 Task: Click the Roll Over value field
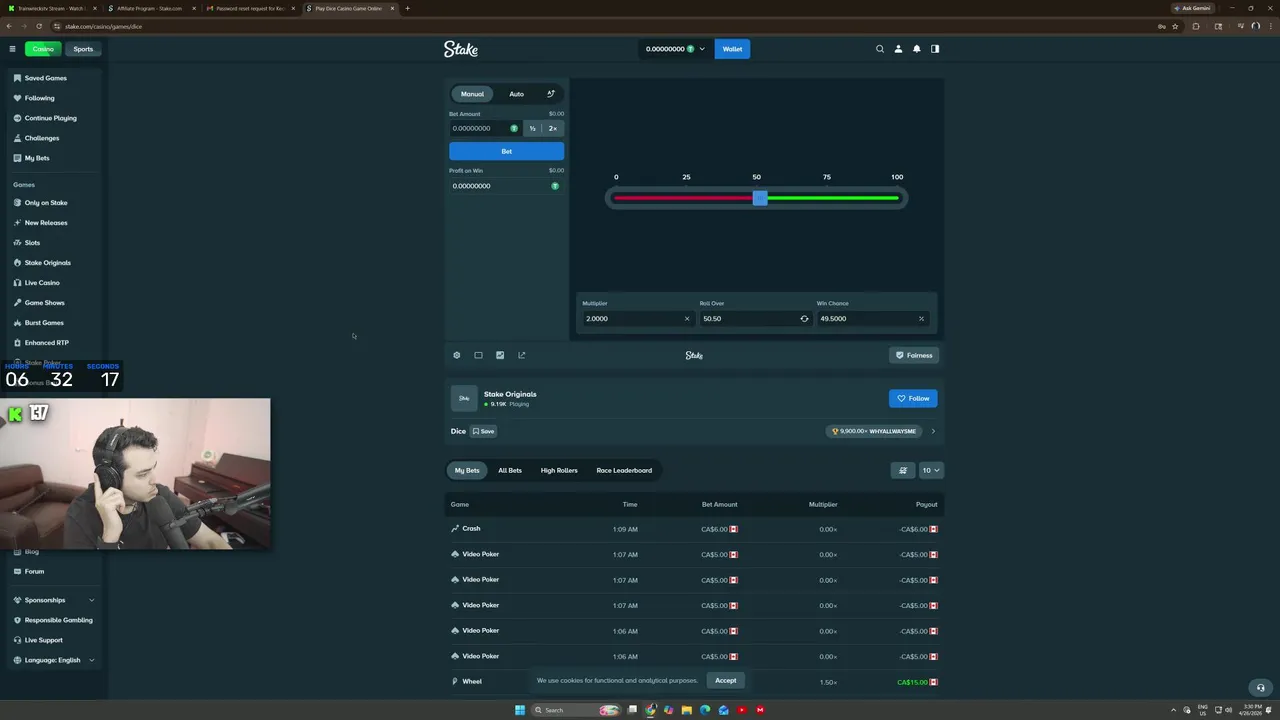754,319
